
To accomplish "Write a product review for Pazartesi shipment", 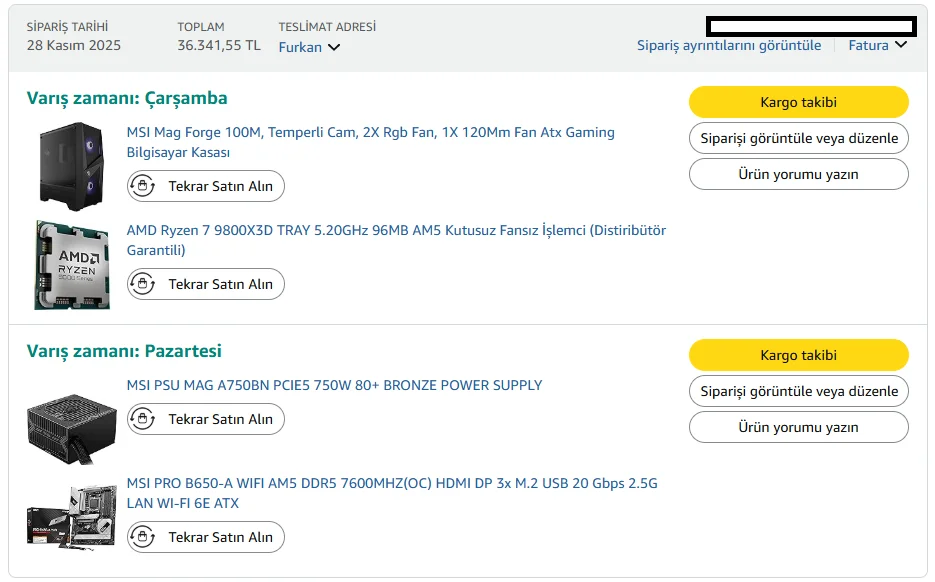I will point(798,427).
